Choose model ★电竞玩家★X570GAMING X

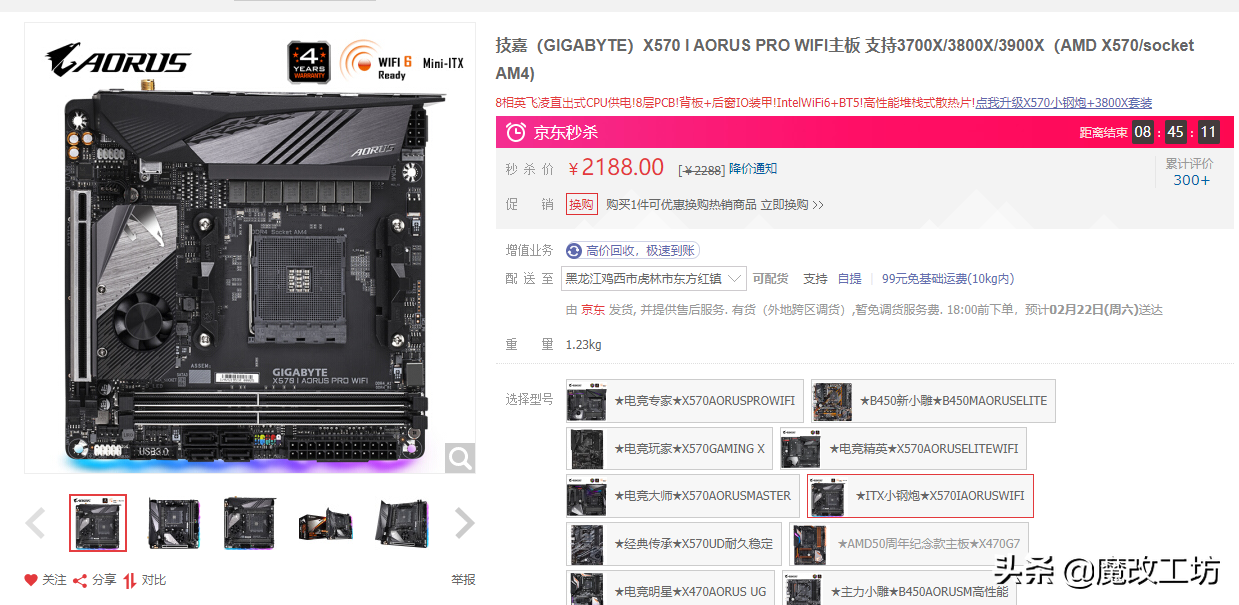pos(670,449)
